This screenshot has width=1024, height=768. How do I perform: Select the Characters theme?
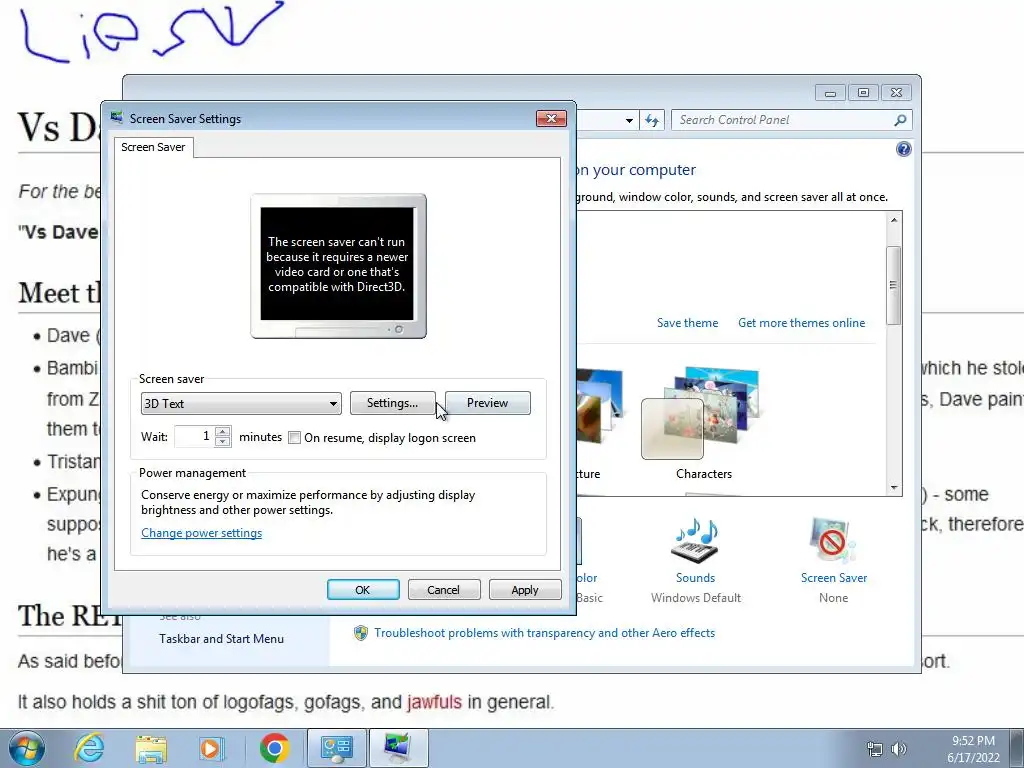703,424
